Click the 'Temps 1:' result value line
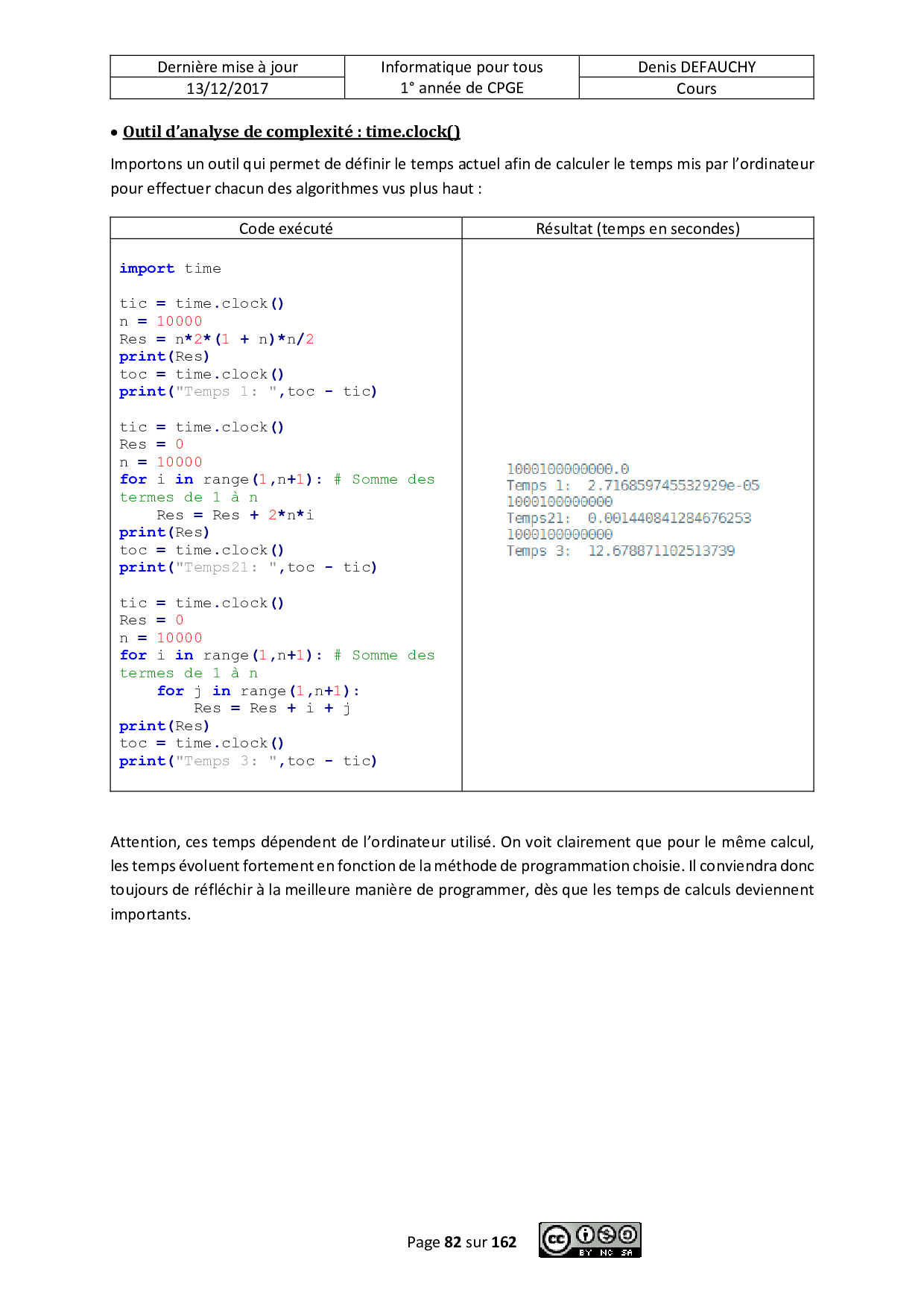The width and height of the screenshot is (924, 1307). tap(633, 486)
